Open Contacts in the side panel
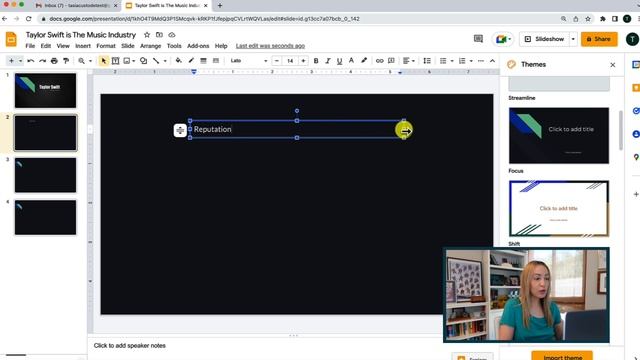Viewport: 640px width, 360px height. [636, 134]
